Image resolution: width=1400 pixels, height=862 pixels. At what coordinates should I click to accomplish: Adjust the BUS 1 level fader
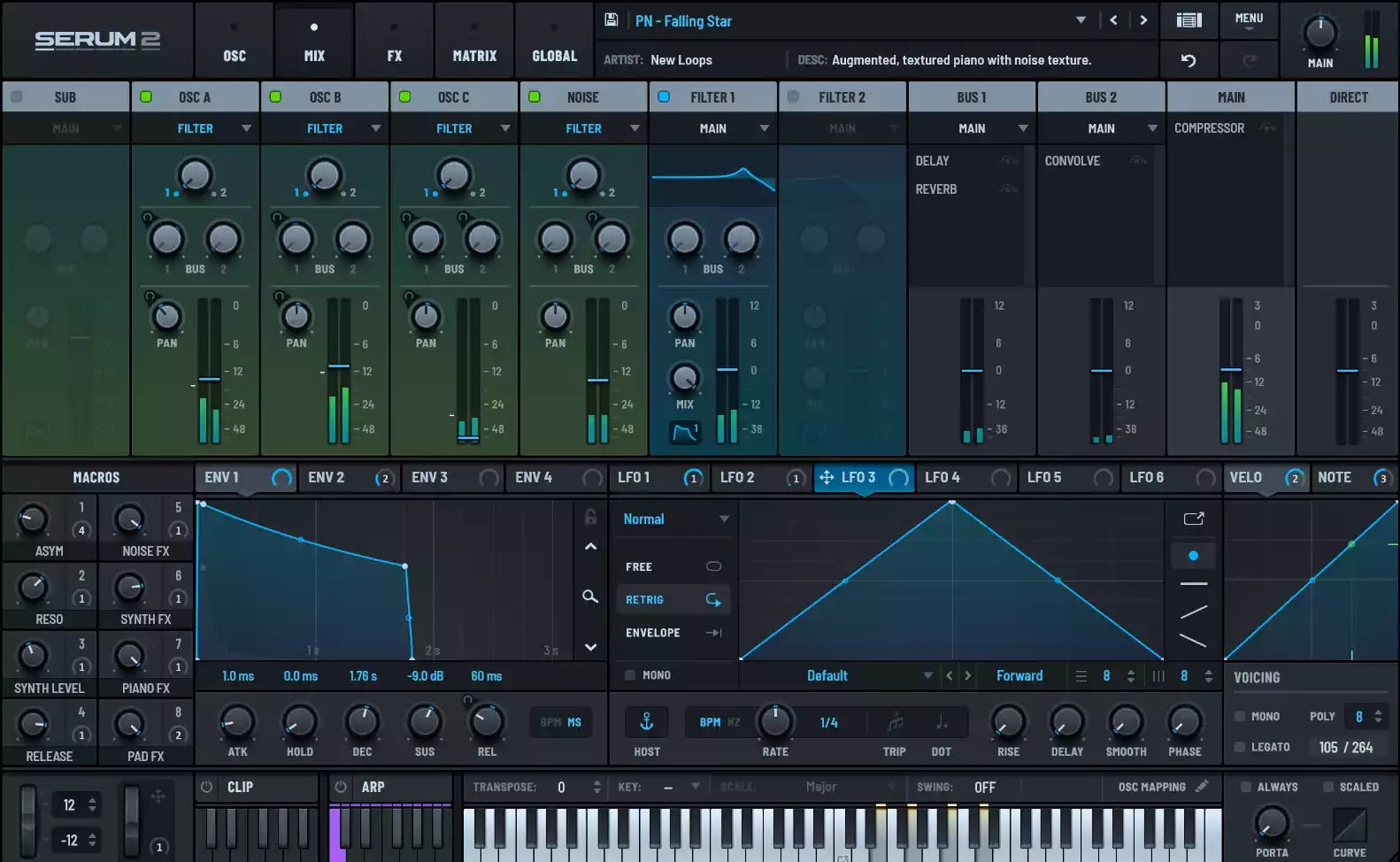(972, 371)
